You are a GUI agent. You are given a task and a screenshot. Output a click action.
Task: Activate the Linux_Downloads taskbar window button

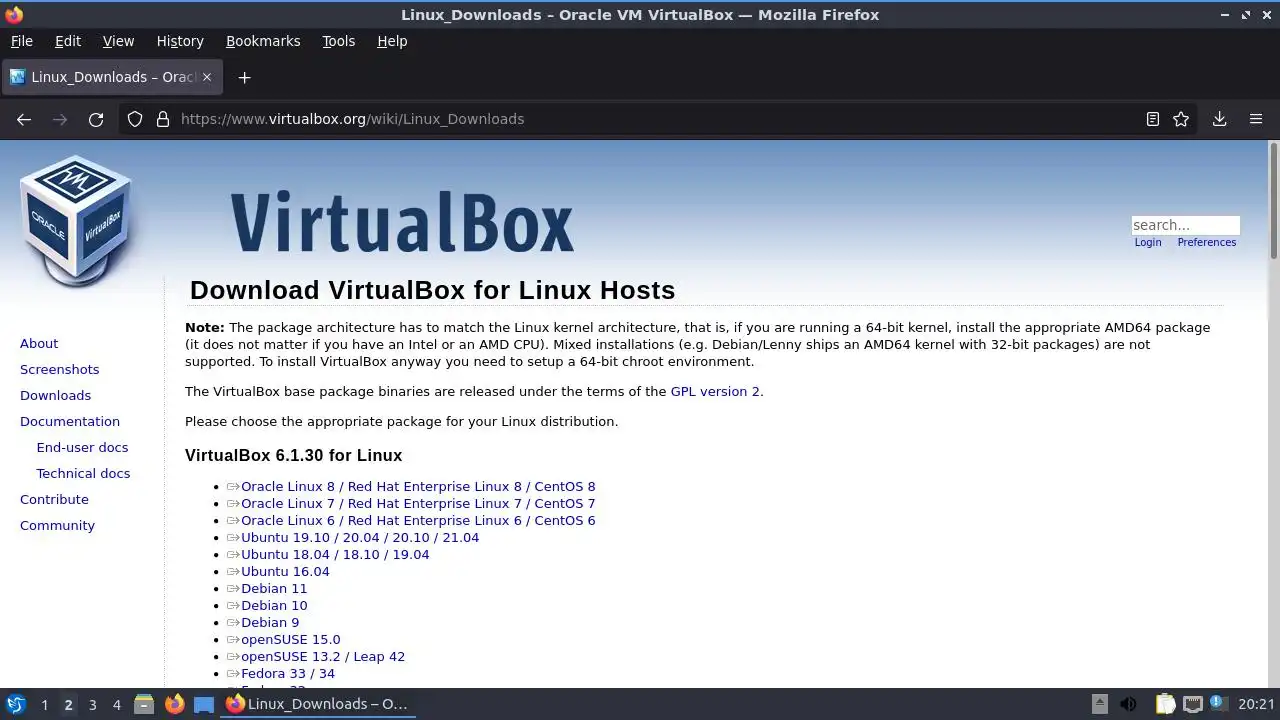318,704
